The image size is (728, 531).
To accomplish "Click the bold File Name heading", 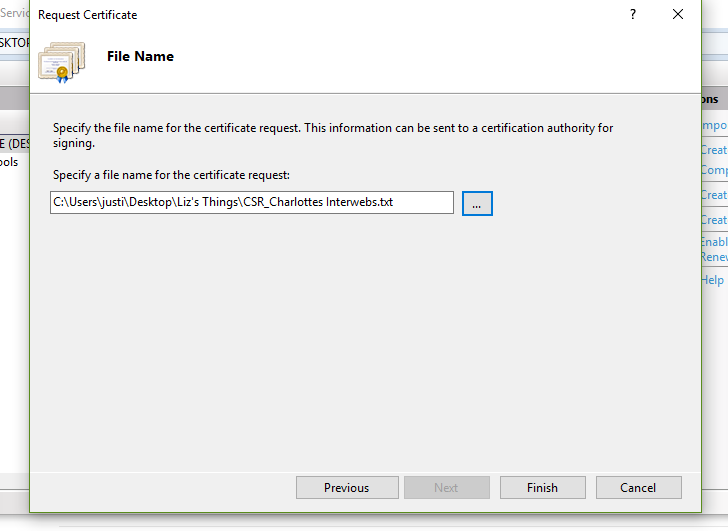I will [x=140, y=57].
